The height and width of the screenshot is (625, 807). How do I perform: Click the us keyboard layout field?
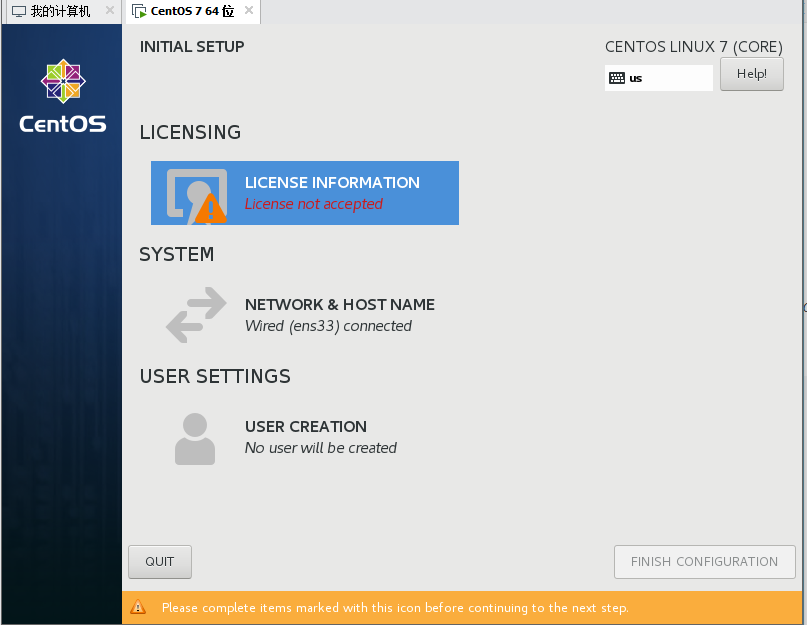(658, 78)
